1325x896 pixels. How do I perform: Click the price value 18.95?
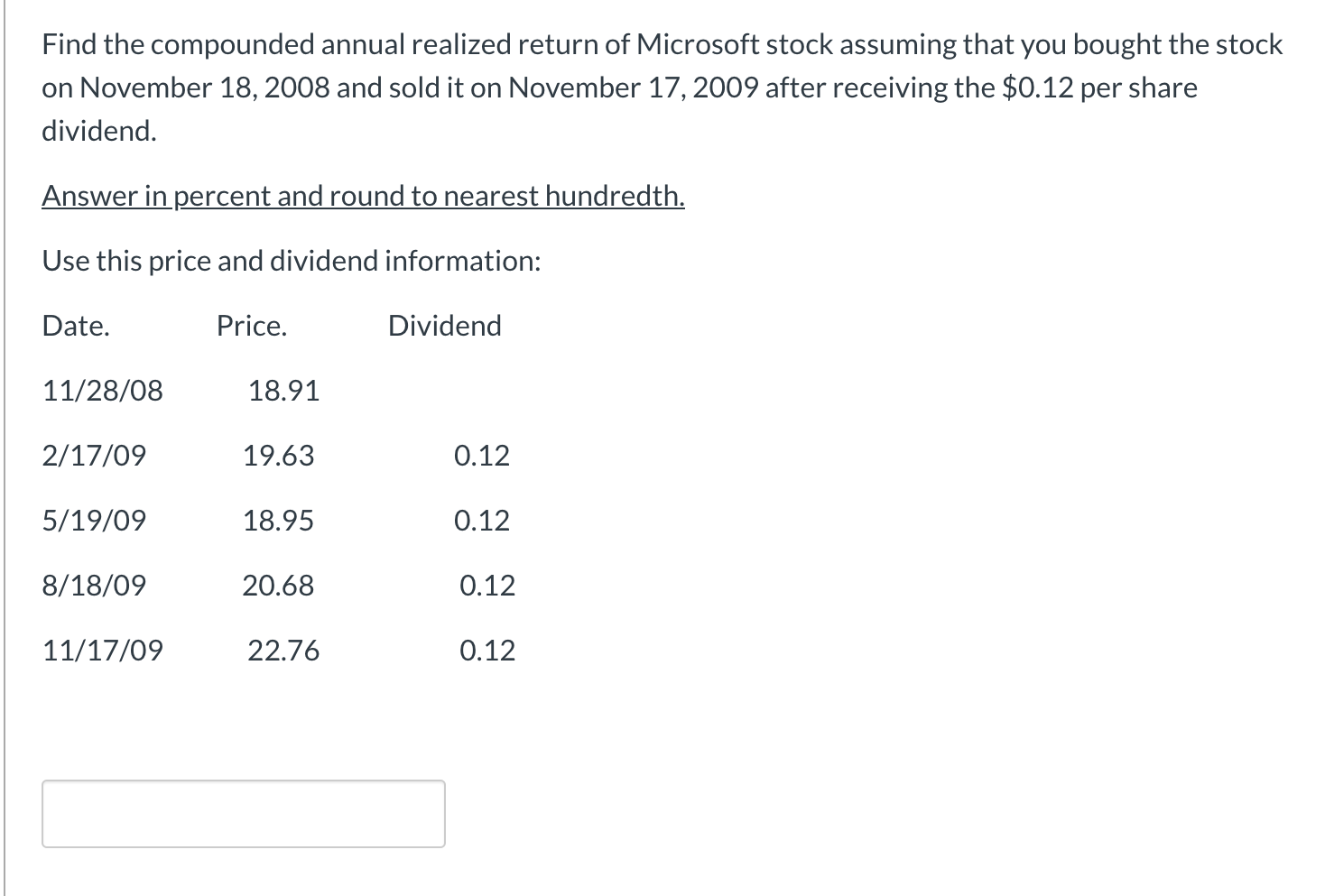(279, 520)
